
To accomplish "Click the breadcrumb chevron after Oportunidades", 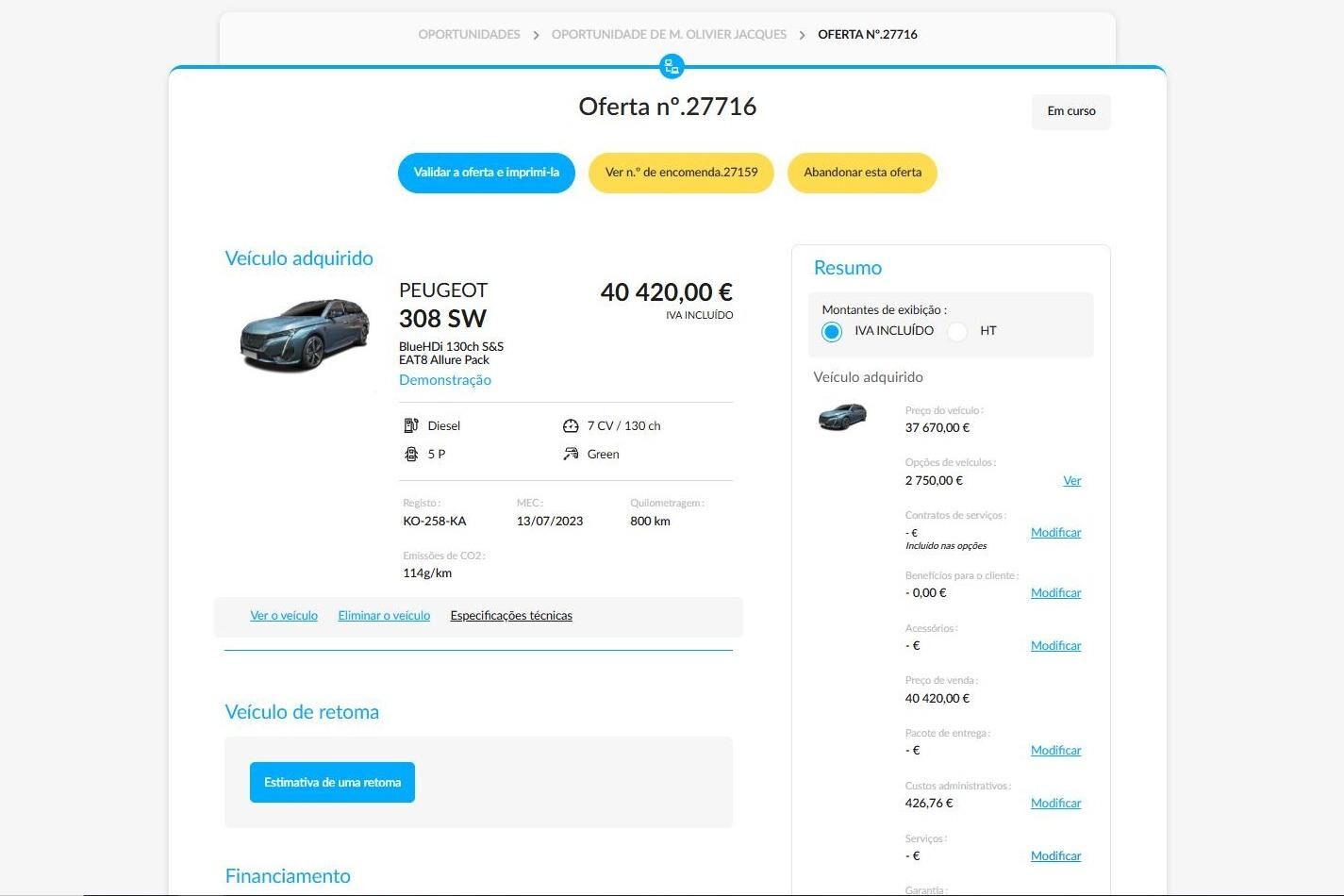I will tap(536, 35).
